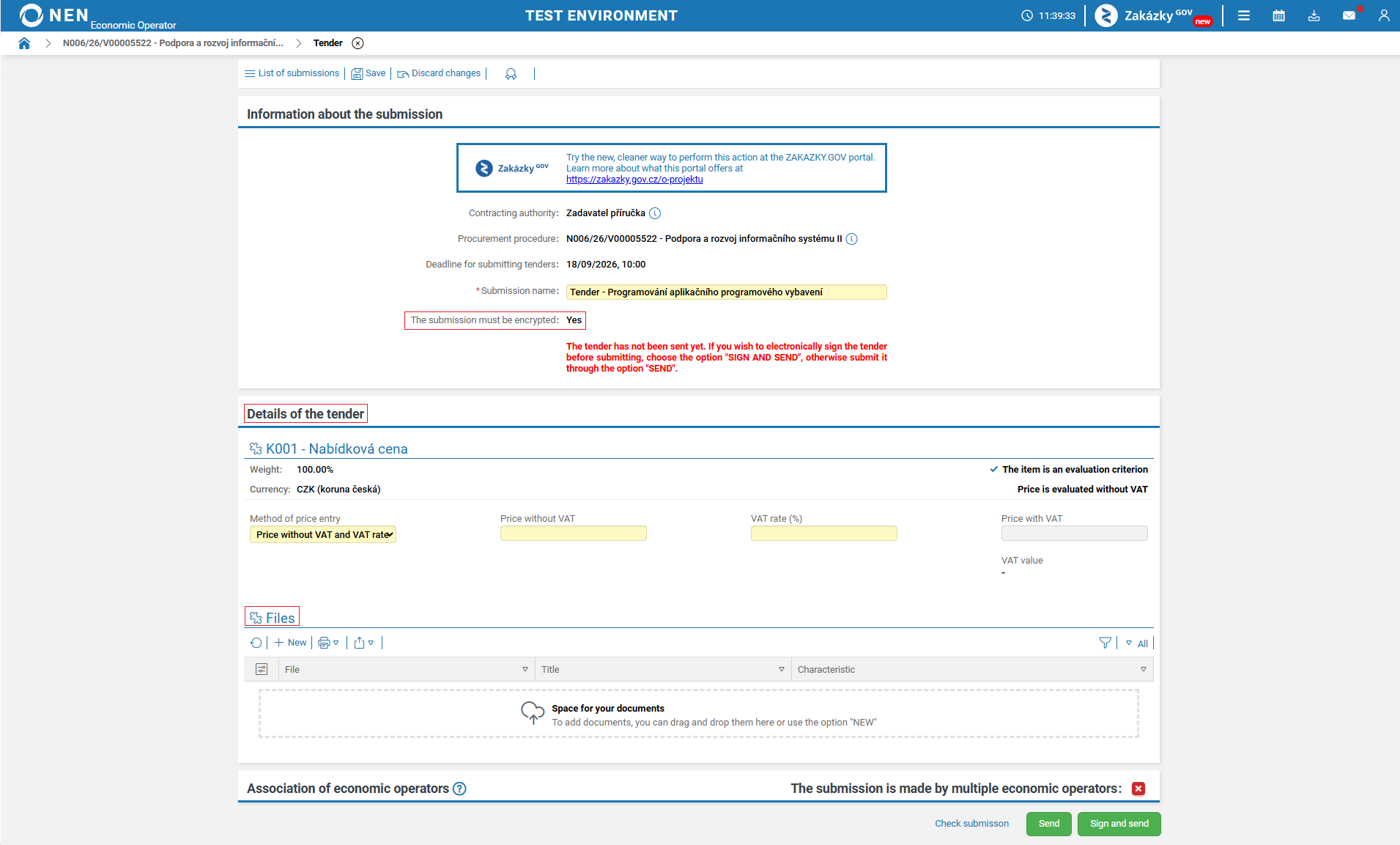
Task: Refresh the Files list
Action: pos(256,643)
